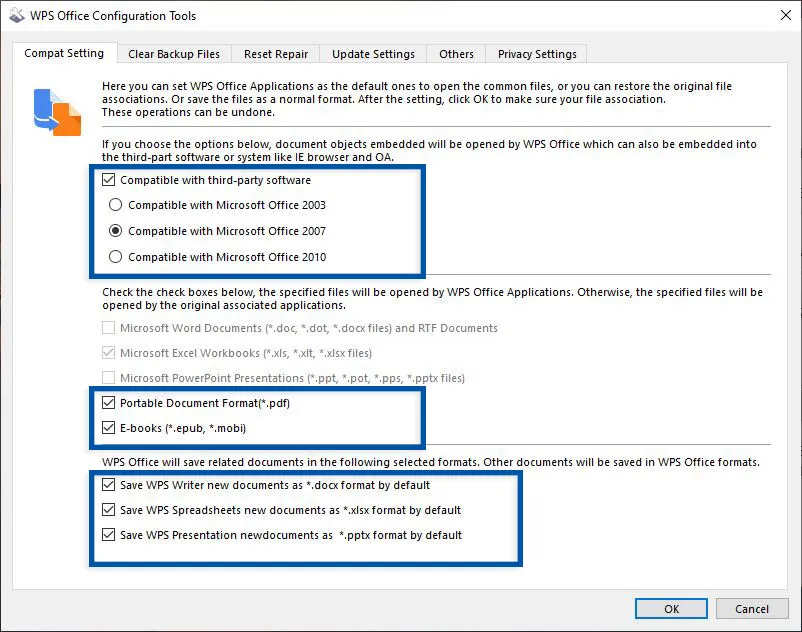Select Compatible with Microsoft Office 2003
Screen dimensions: 802x632
click(x=115, y=206)
